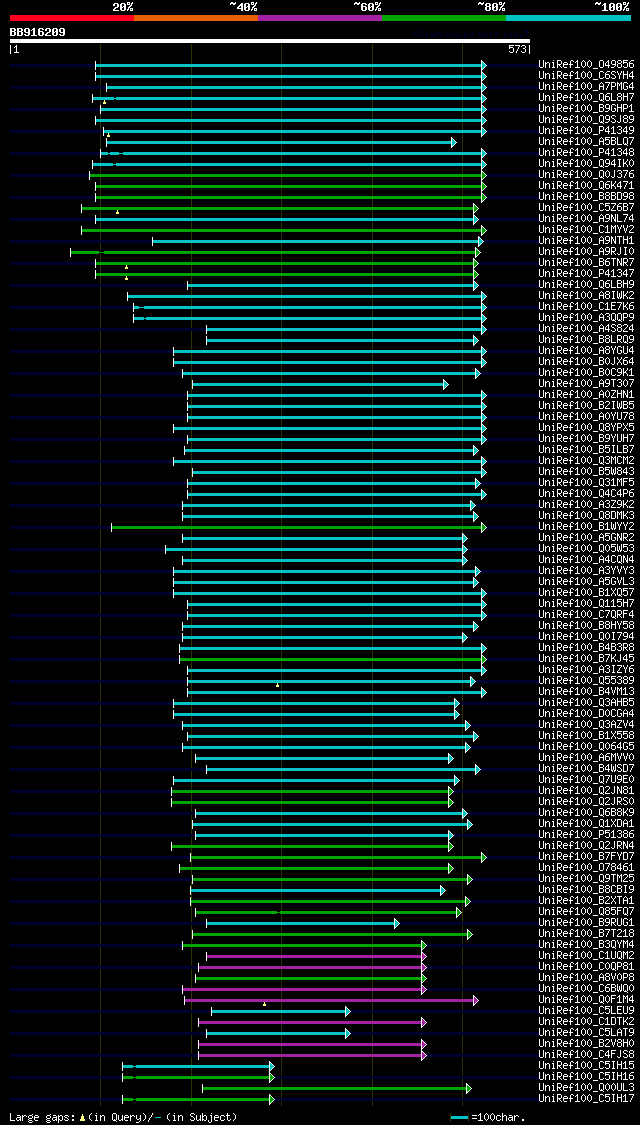Select the UniRef100_B8LRQ9 label

pos(586,340)
